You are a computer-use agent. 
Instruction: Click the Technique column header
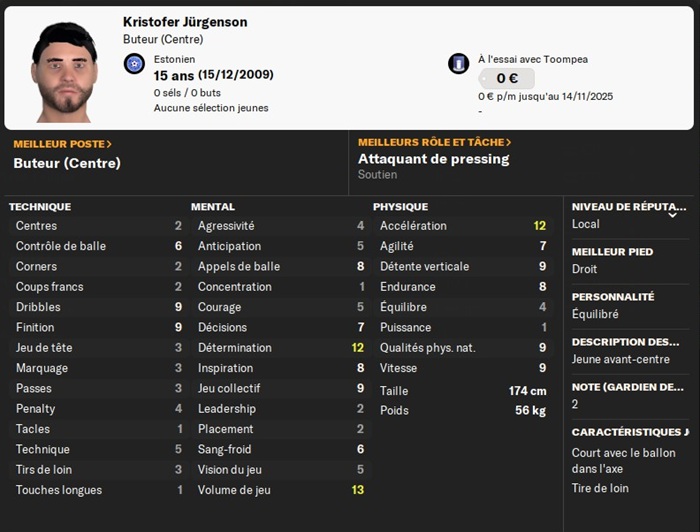pos(40,207)
